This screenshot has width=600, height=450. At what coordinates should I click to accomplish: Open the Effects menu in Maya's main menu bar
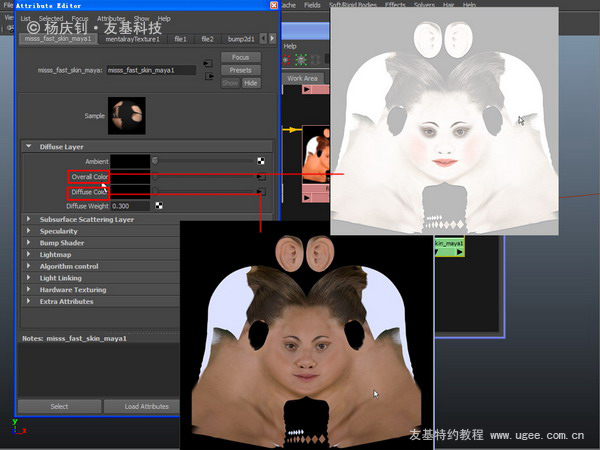(395, 5)
